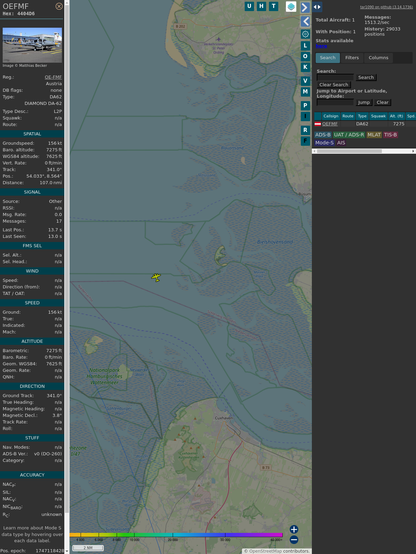Expand sidebar with right chevron arrow
The height and width of the screenshot is (554, 416).
click(x=305, y=7)
